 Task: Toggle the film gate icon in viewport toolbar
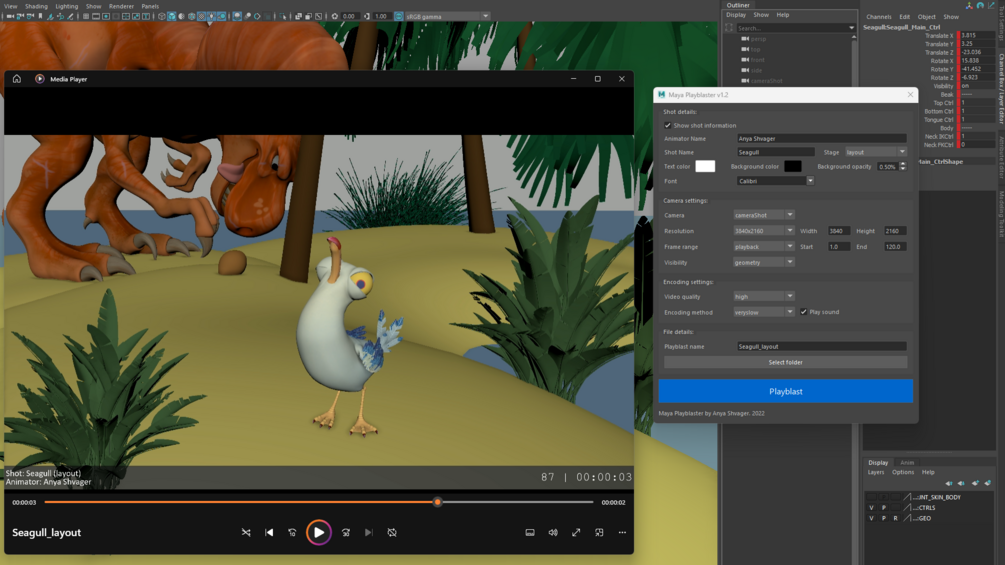(x=96, y=16)
